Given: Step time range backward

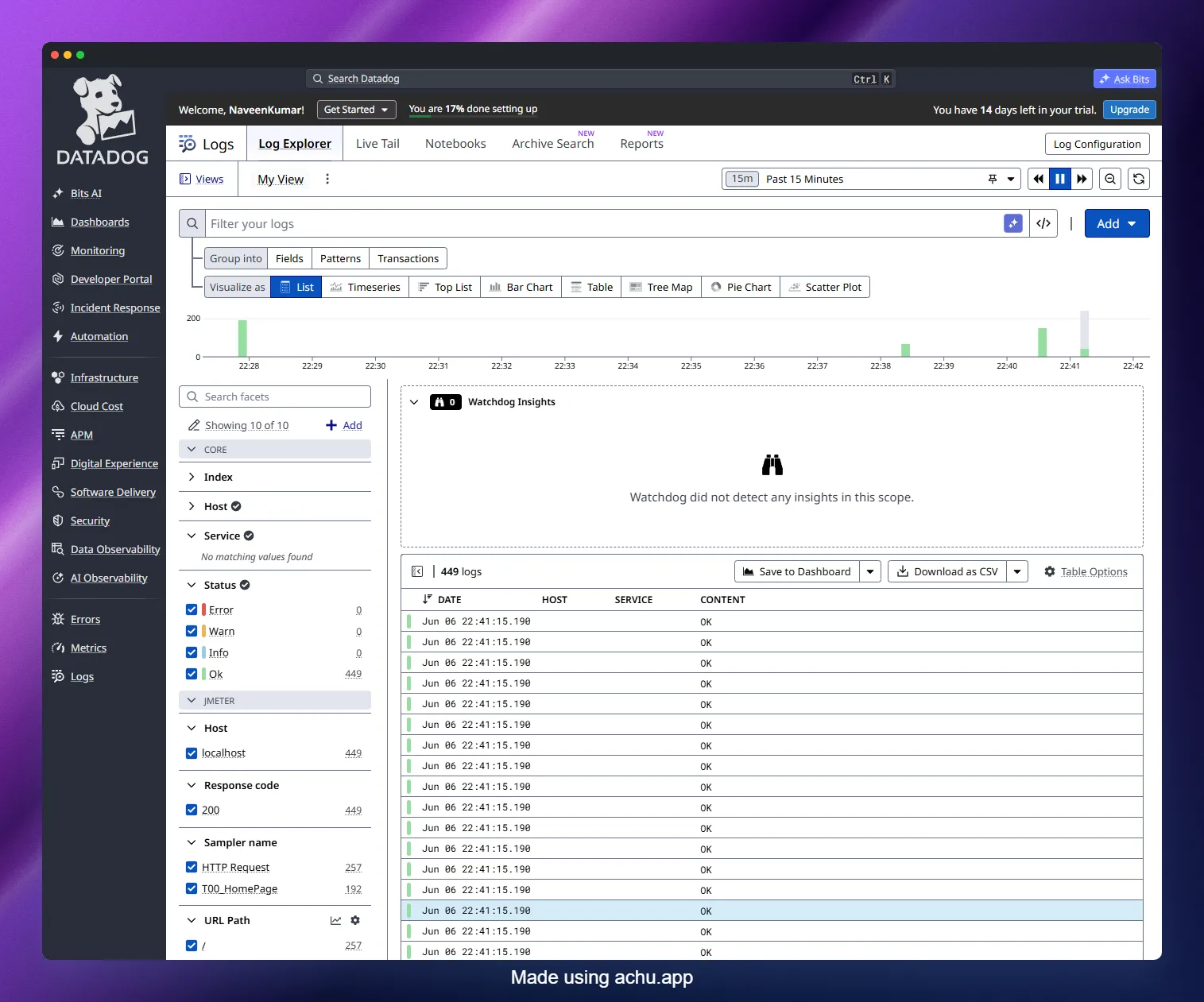Looking at the screenshot, I should [1038, 179].
